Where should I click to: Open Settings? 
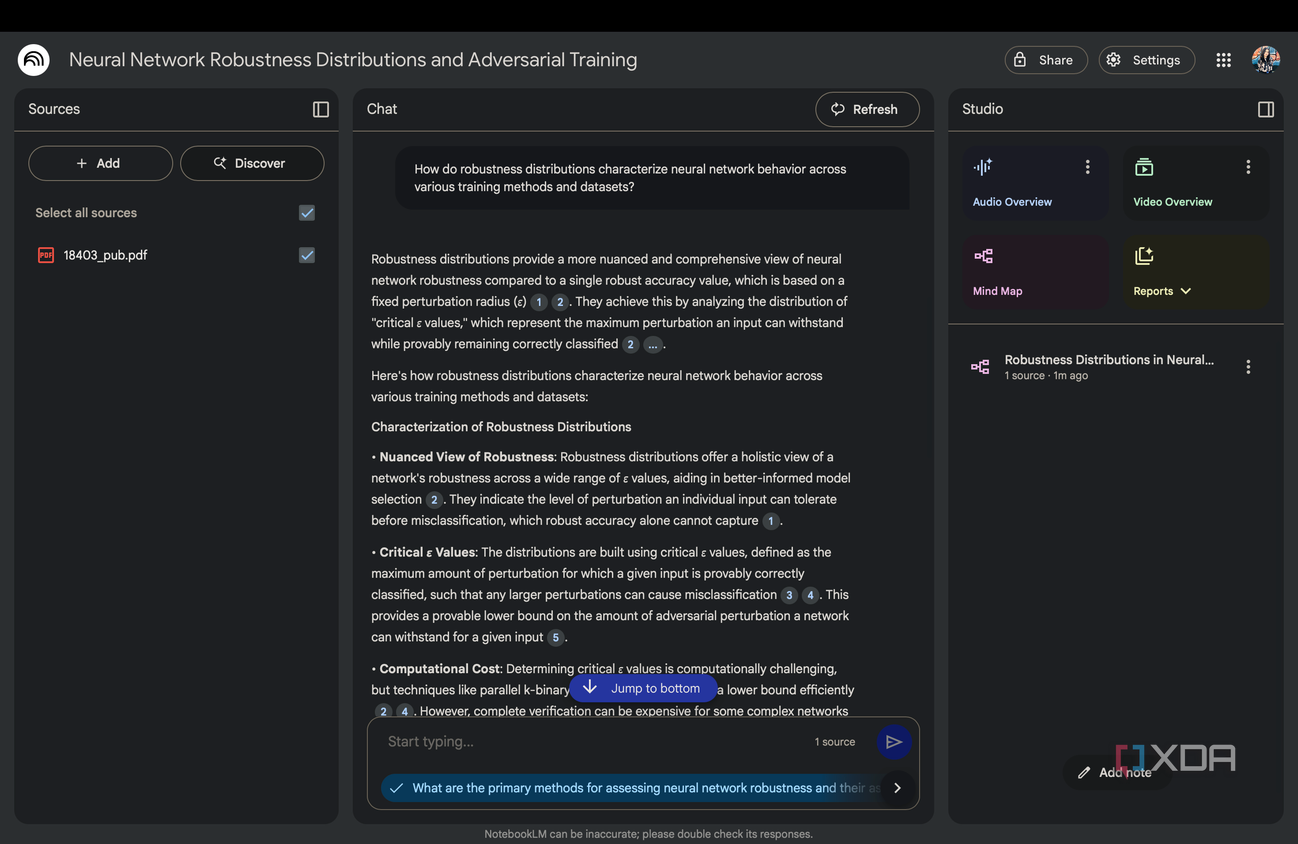point(1146,60)
